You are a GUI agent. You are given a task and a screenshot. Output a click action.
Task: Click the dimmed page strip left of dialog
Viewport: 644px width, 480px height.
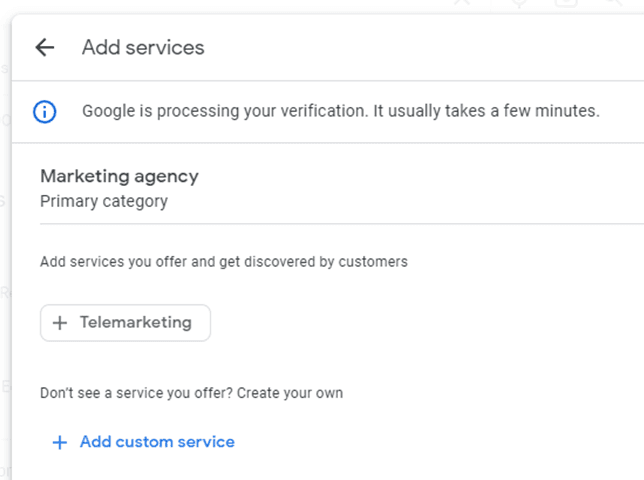5,246
